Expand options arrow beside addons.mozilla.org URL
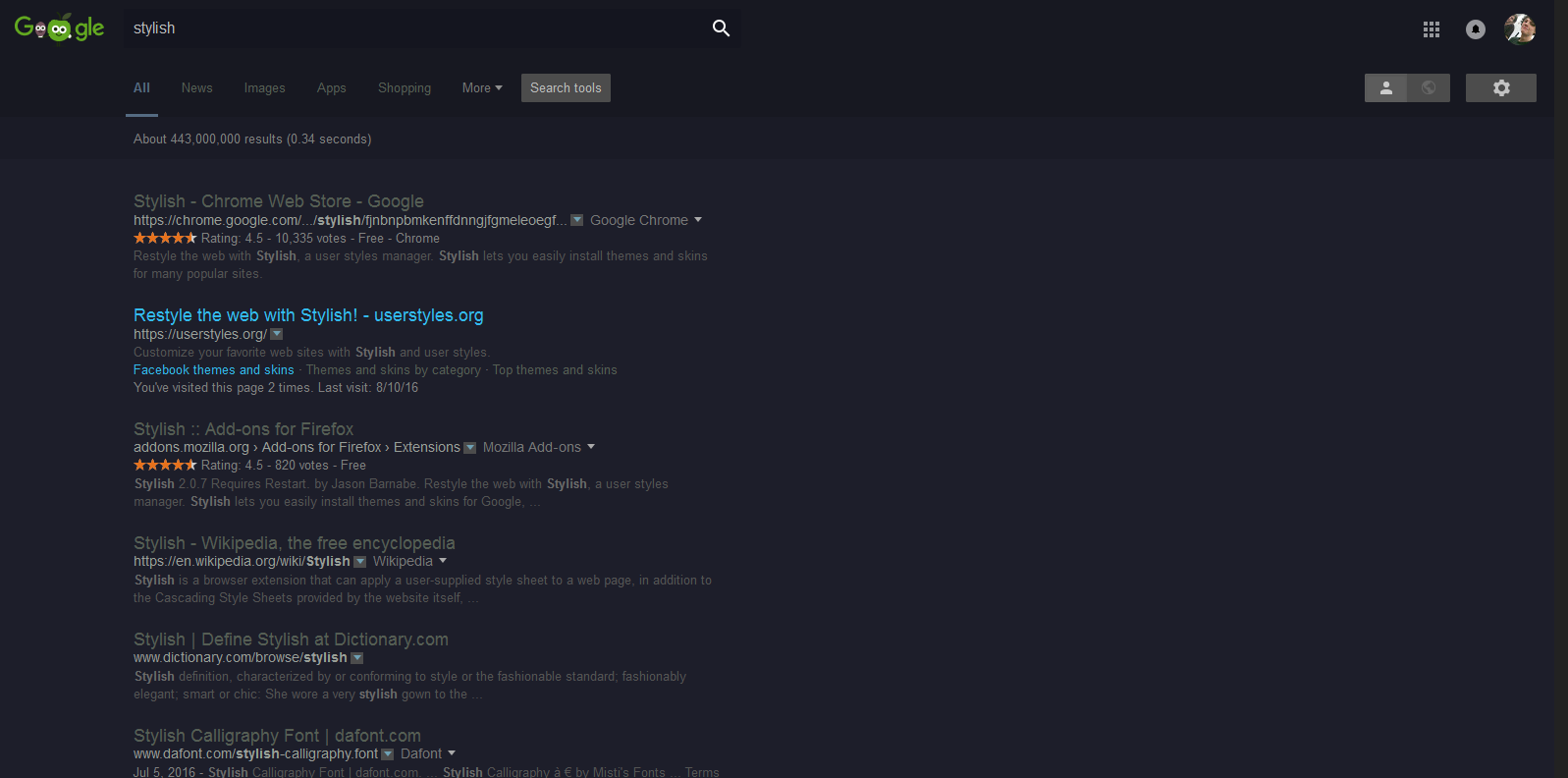This screenshot has height=778, width=1568. (x=470, y=448)
